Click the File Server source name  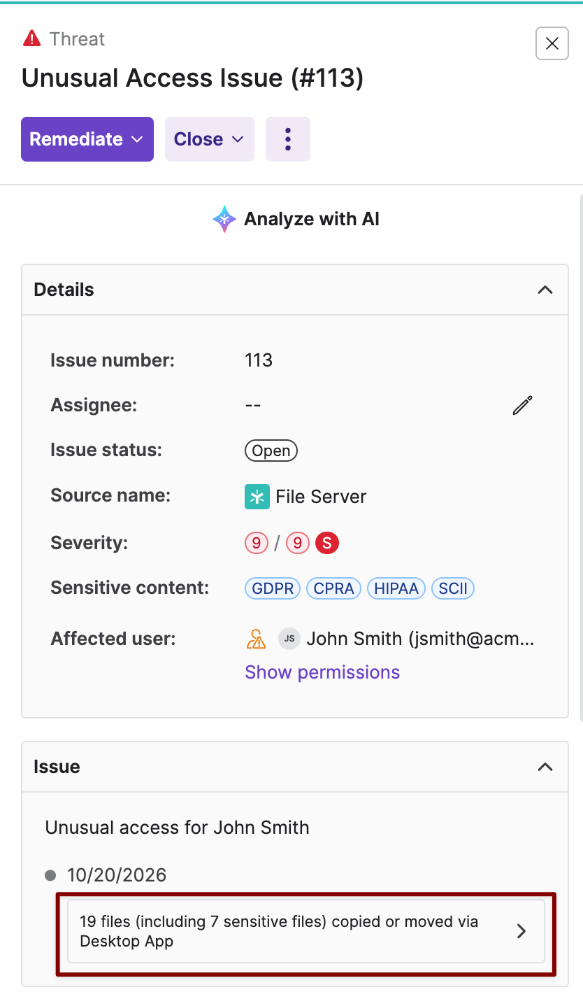[x=321, y=497]
